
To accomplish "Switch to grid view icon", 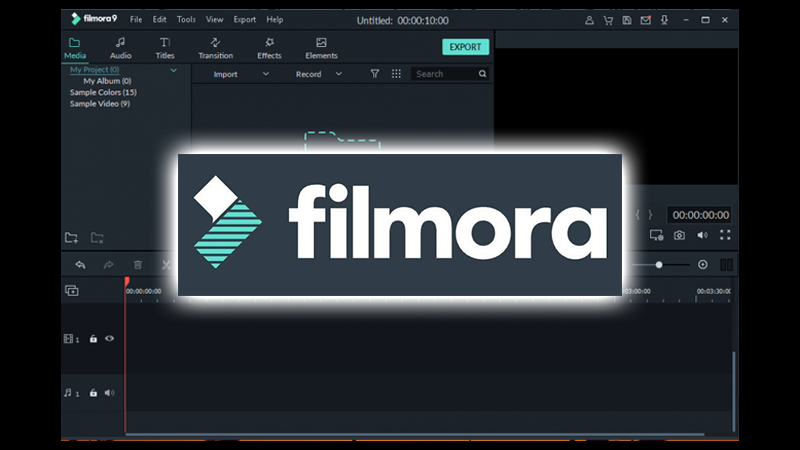I will point(396,74).
